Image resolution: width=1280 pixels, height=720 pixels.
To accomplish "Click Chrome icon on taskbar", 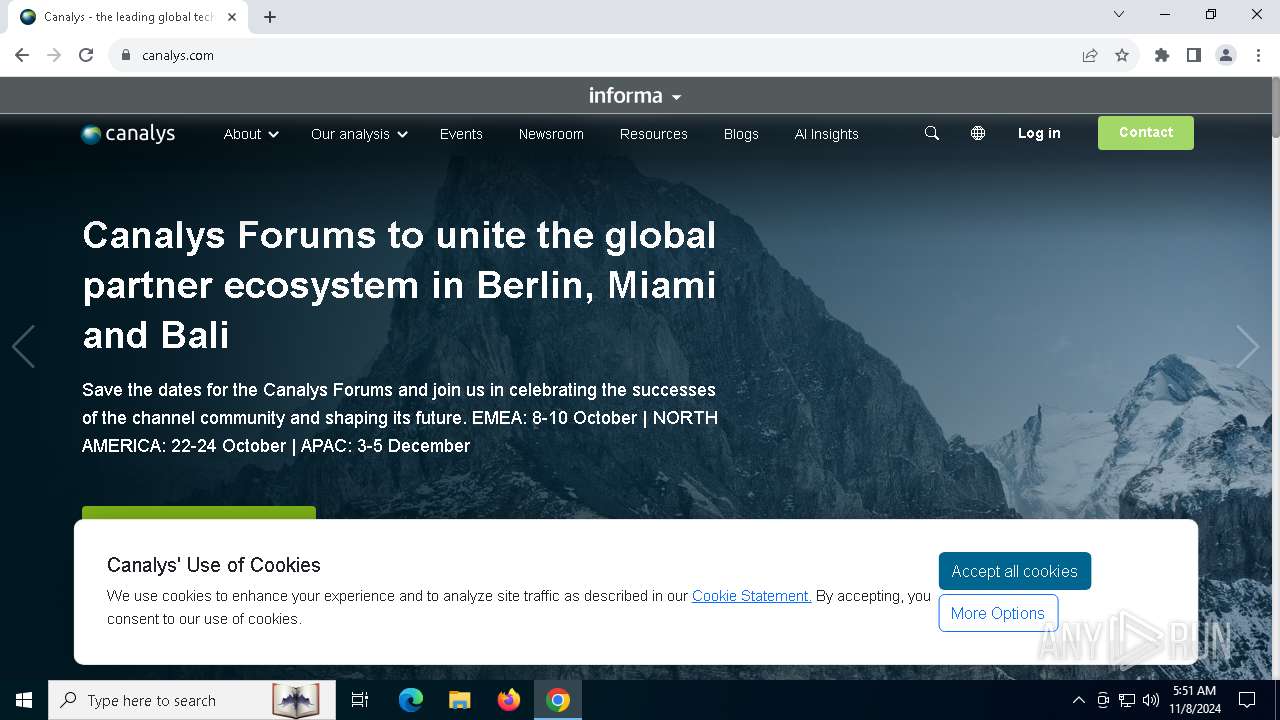I will [558, 700].
